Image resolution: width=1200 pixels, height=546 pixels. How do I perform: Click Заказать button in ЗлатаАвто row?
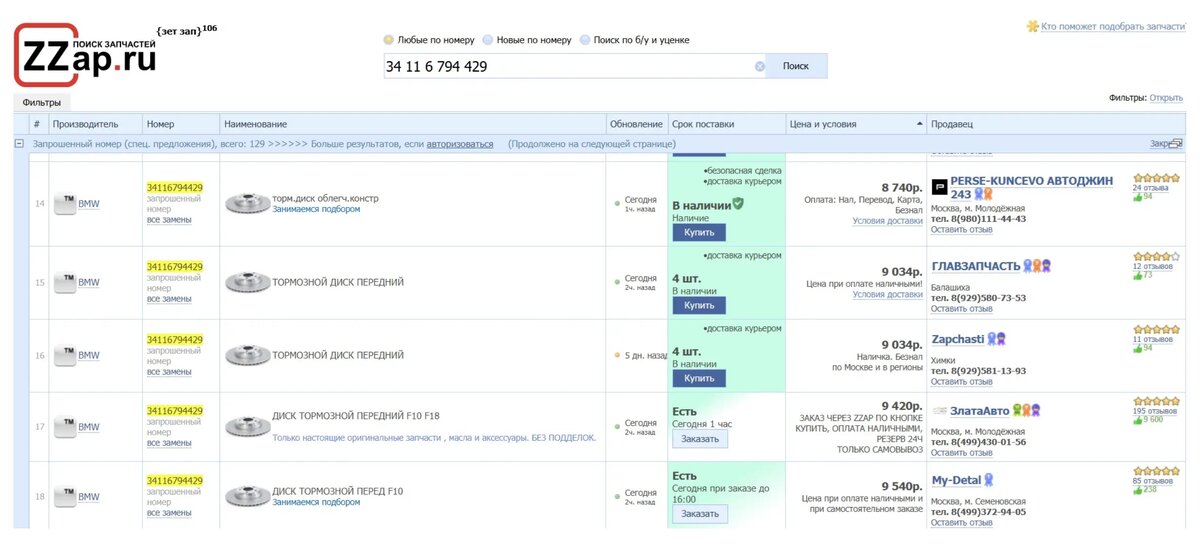700,439
